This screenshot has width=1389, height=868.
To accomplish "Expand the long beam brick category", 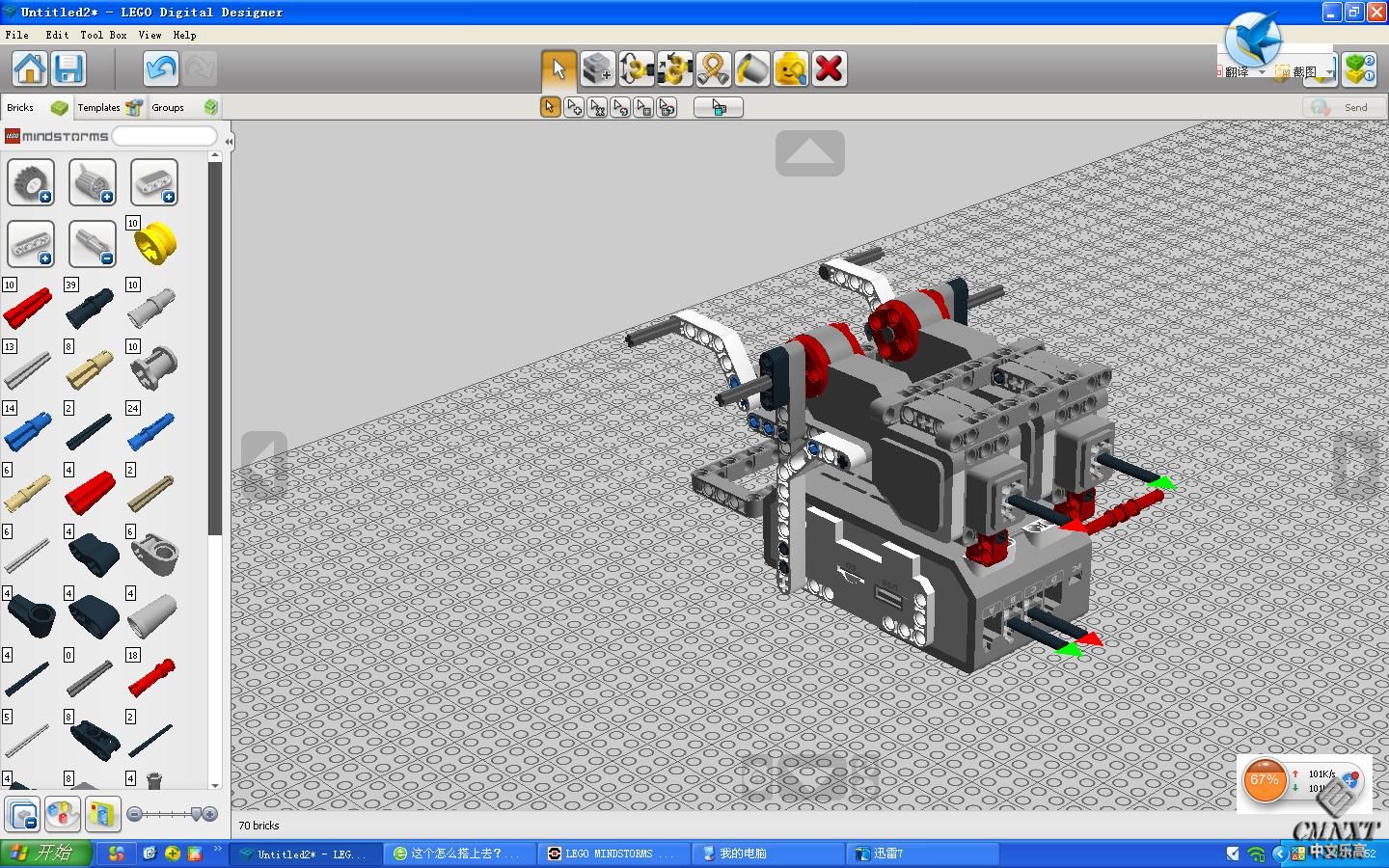I will tap(31, 244).
